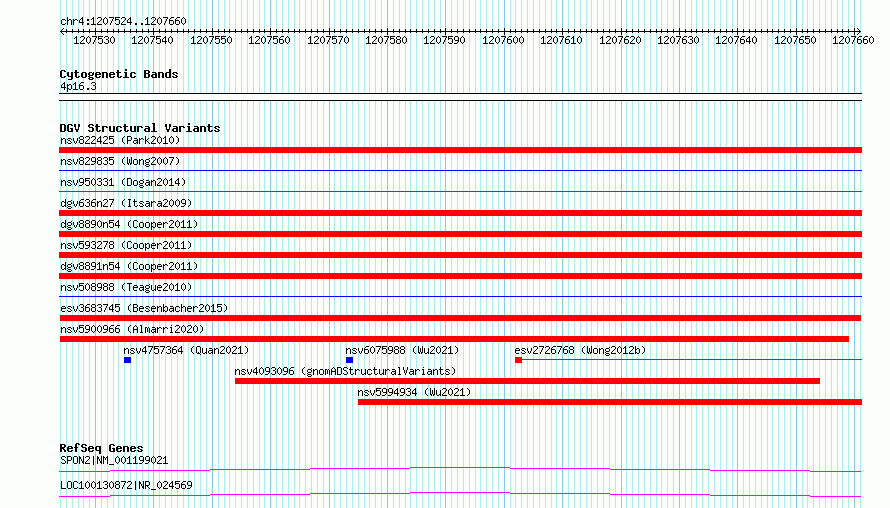Click the 1207630 ruler position label
Screen dimensions: 890x508
point(678,40)
